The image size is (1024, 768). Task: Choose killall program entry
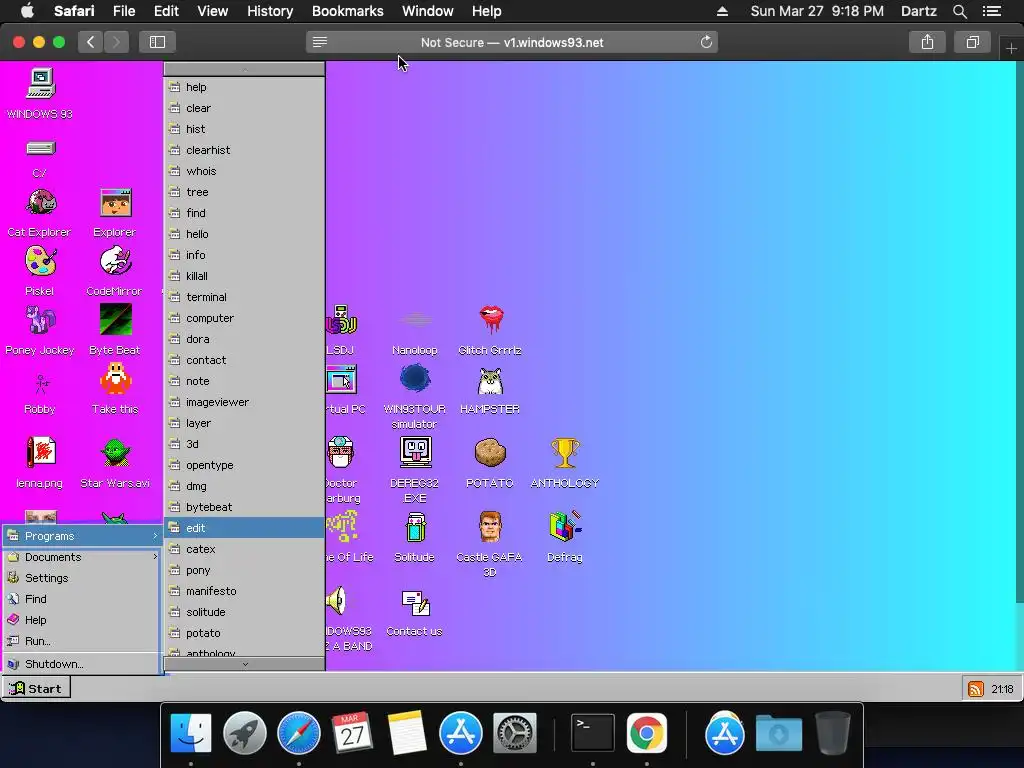click(244, 276)
